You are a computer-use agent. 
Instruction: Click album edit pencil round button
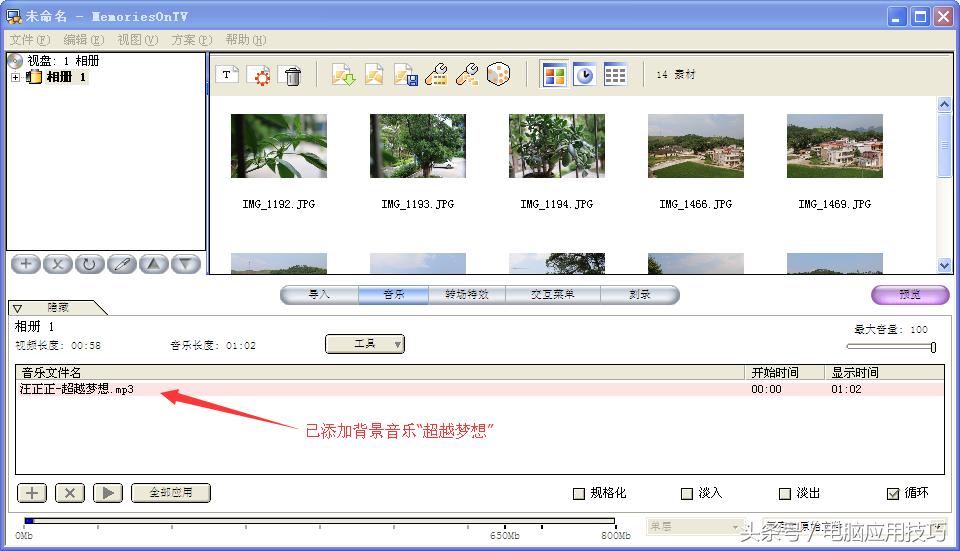click(122, 264)
